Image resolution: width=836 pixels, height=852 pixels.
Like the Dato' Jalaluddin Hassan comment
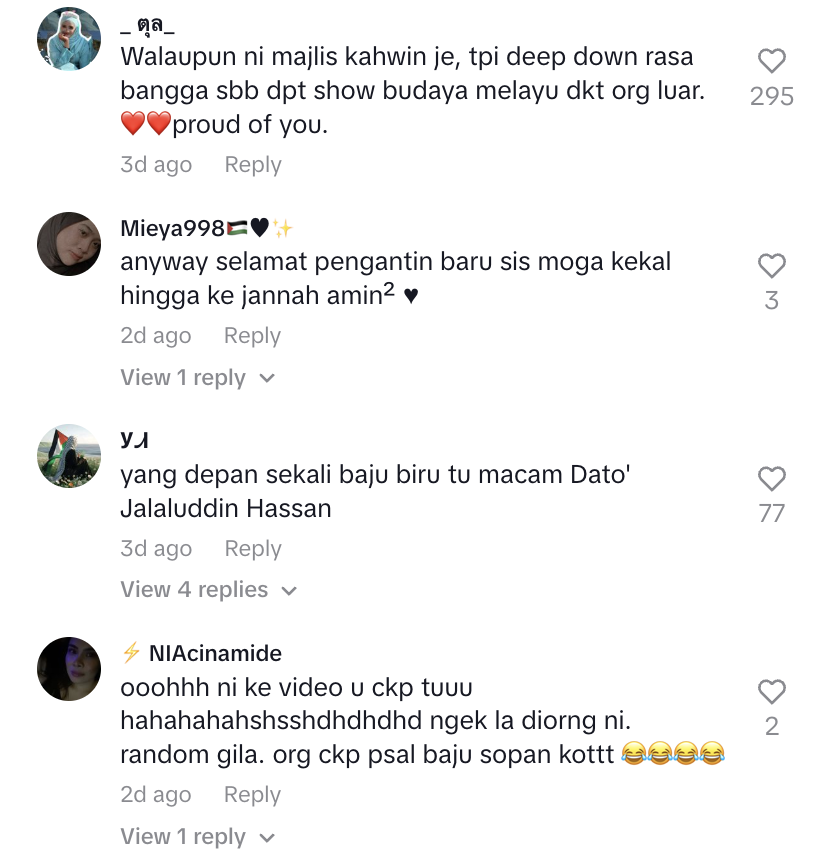point(771,478)
